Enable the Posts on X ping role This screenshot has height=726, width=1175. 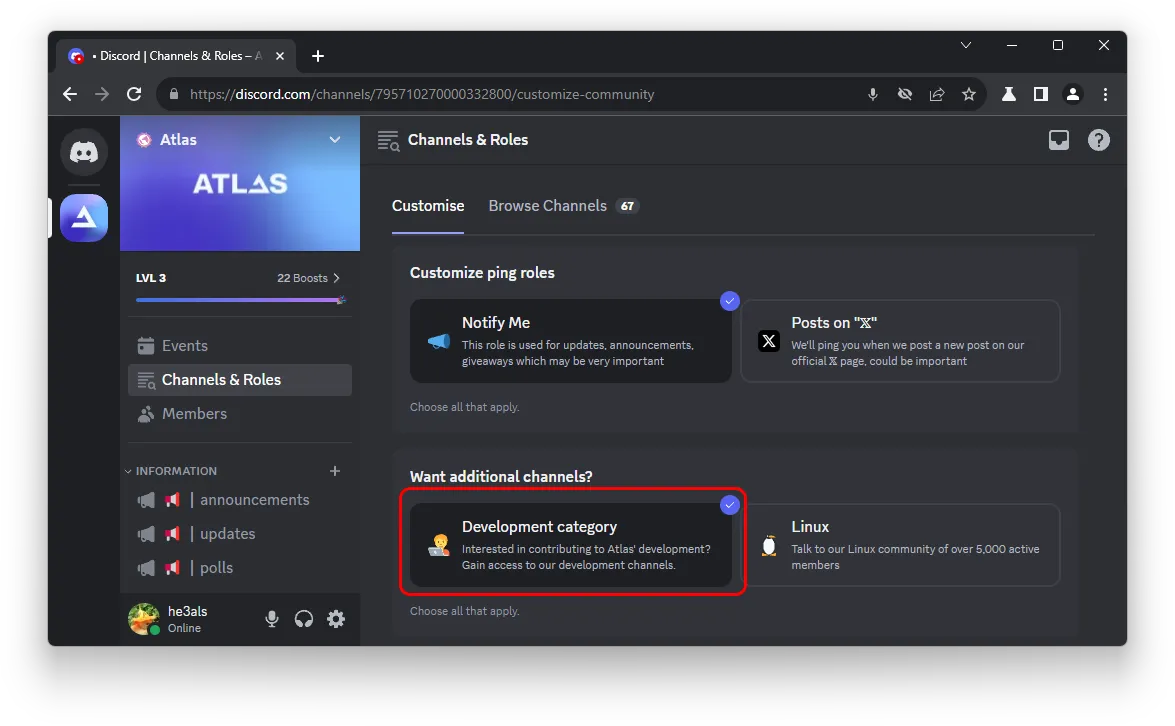point(899,341)
